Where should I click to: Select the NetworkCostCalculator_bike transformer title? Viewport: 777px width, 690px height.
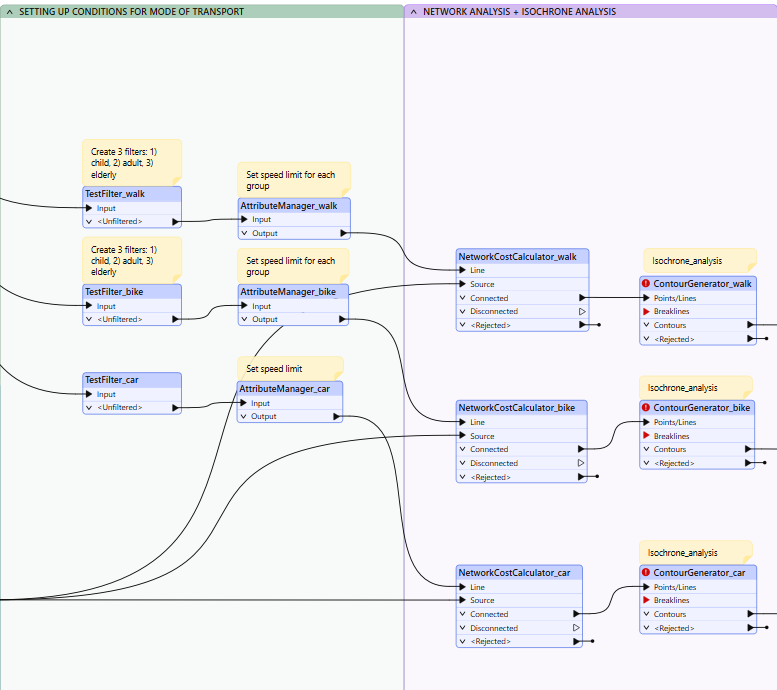click(x=517, y=407)
